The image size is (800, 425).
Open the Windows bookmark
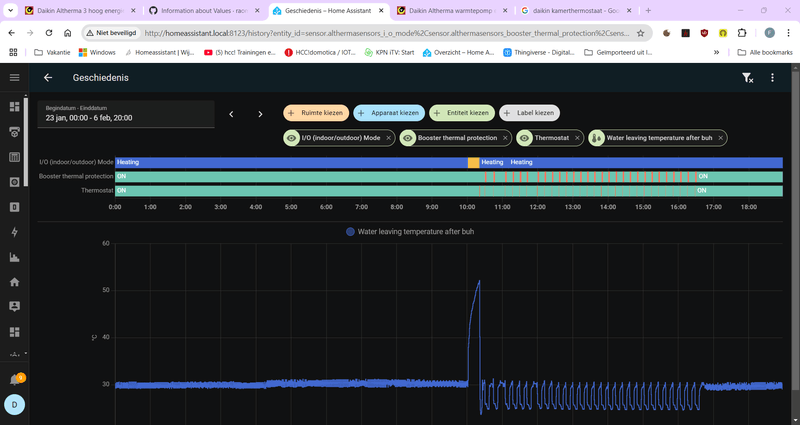point(97,52)
